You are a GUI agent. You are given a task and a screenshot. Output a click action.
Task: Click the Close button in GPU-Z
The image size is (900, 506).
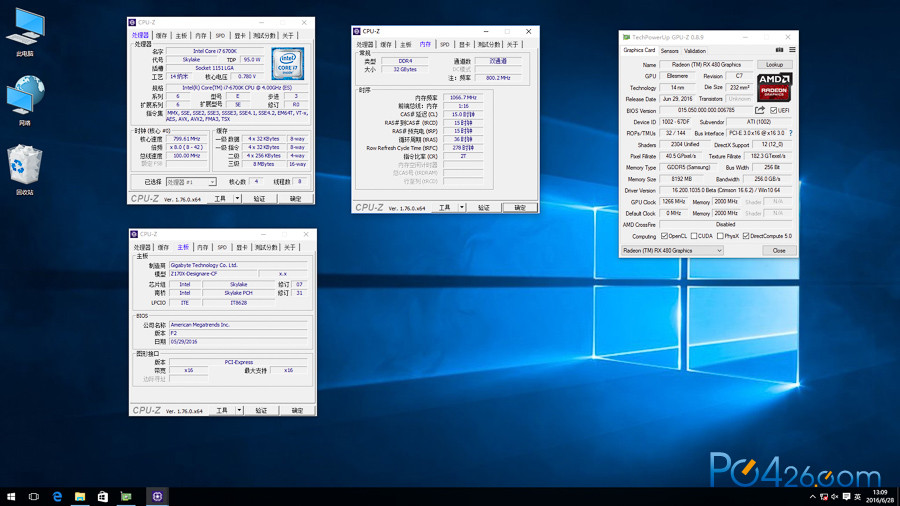coord(779,251)
